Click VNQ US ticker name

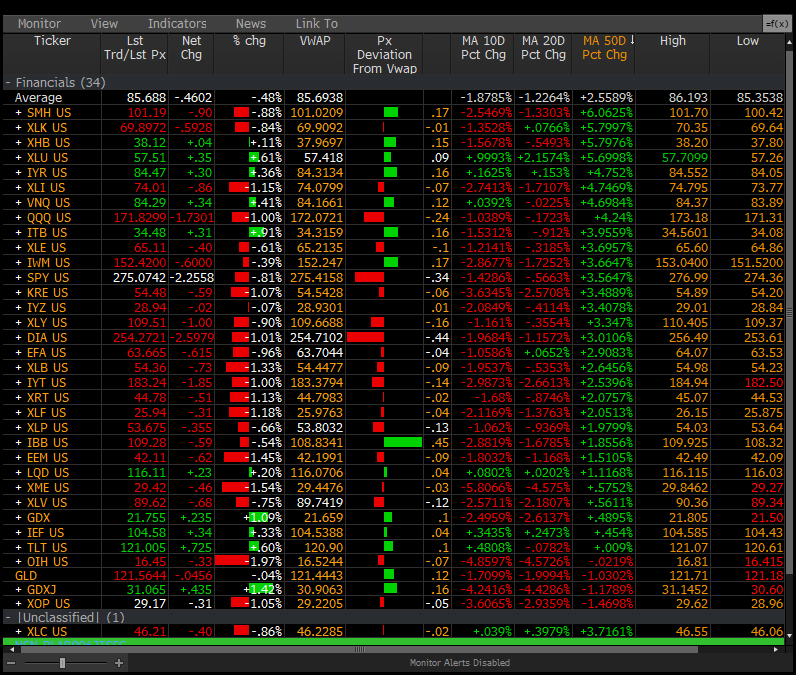coord(48,203)
